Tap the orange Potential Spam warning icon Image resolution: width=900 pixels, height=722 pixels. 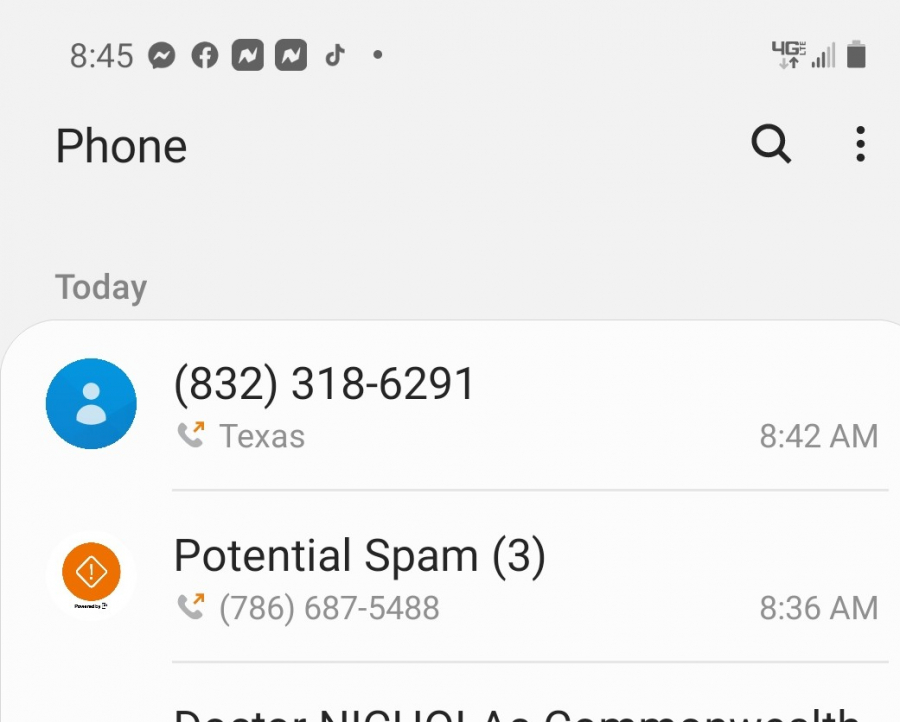pyautogui.click(x=91, y=572)
